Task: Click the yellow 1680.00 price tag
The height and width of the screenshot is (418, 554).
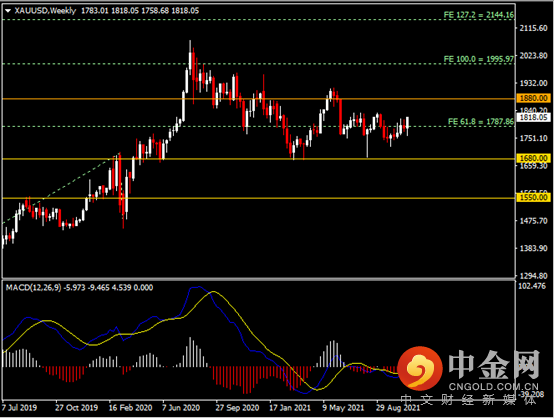Action: (534, 158)
